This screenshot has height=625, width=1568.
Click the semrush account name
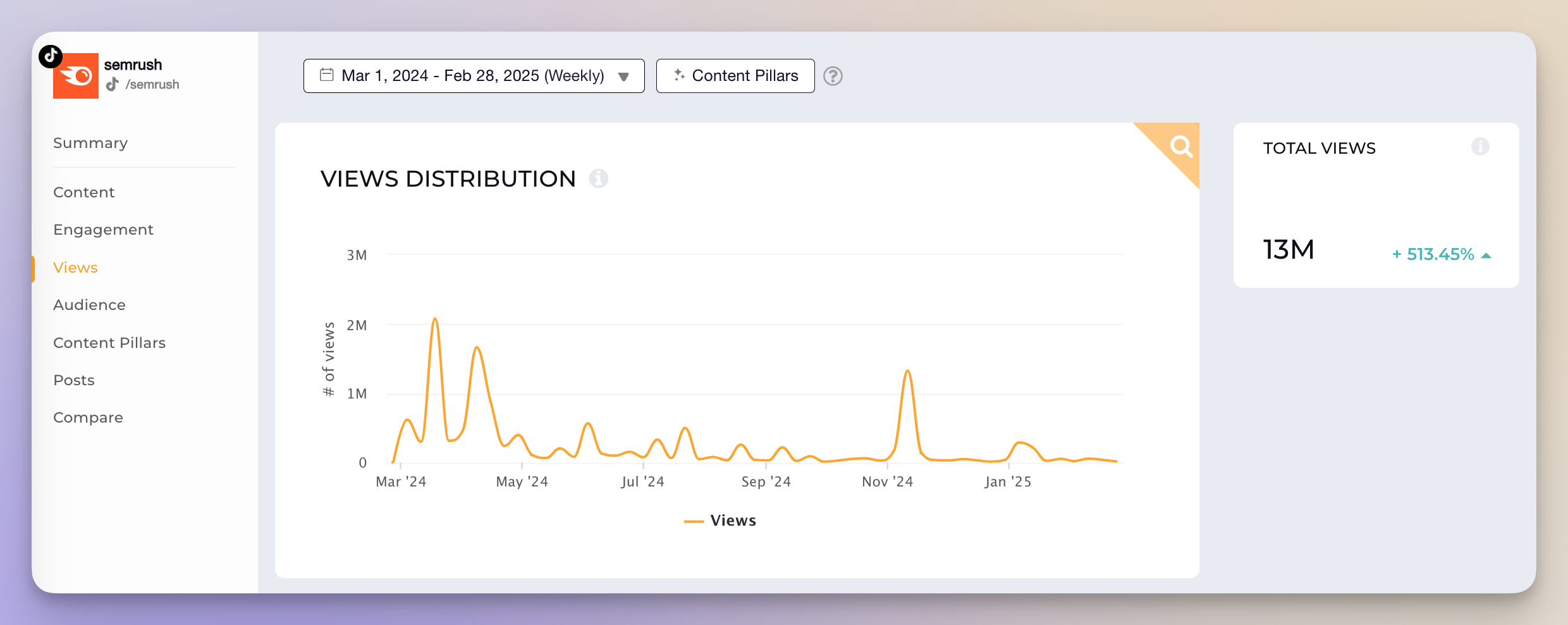tap(133, 65)
